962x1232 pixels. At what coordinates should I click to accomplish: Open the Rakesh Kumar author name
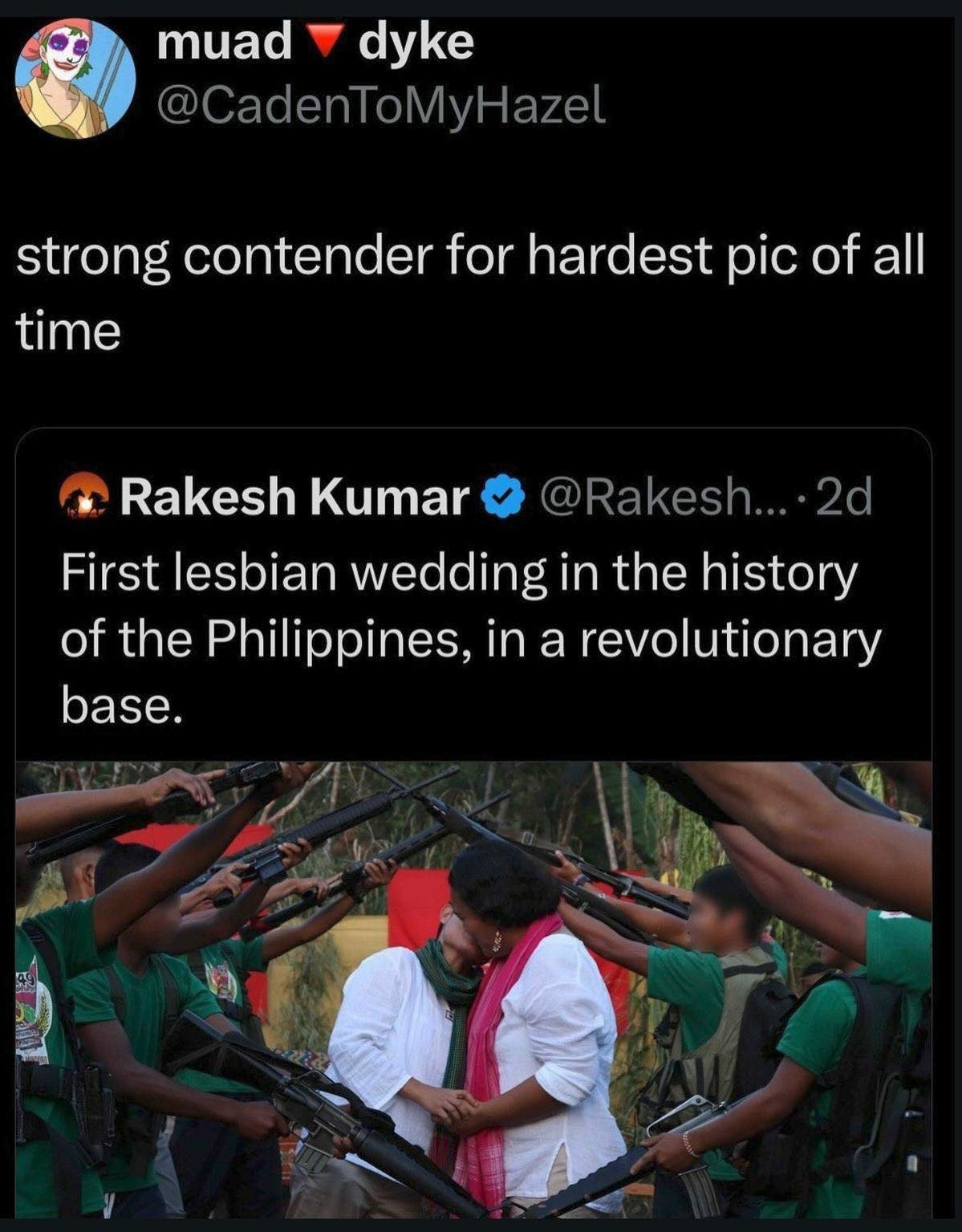point(294,498)
